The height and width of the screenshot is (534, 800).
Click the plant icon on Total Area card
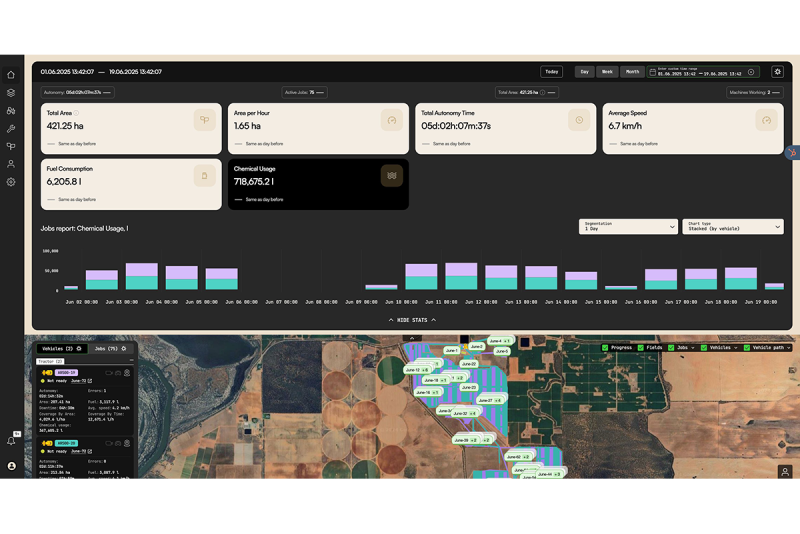[x=205, y=120]
